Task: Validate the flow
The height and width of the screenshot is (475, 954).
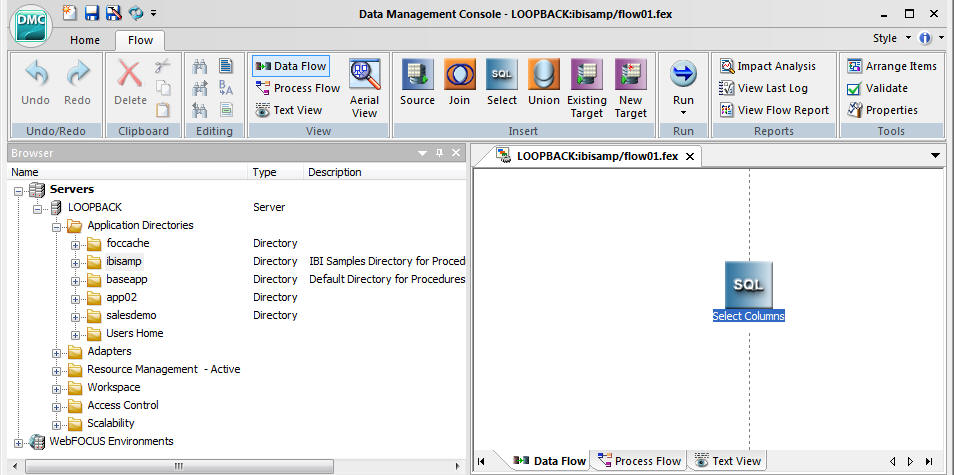Action: pos(877,88)
